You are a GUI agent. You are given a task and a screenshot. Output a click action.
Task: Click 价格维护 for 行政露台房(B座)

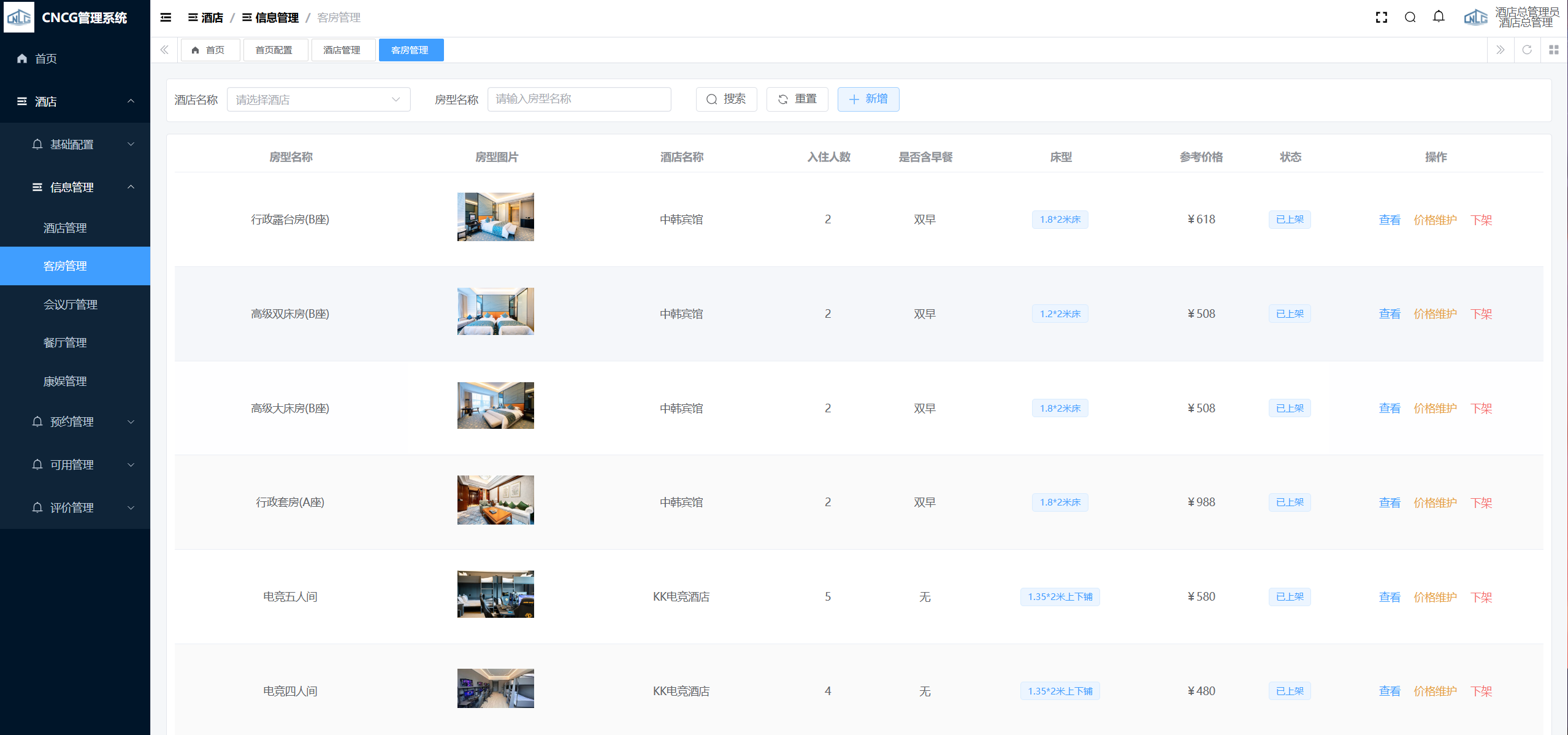tap(1434, 220)
